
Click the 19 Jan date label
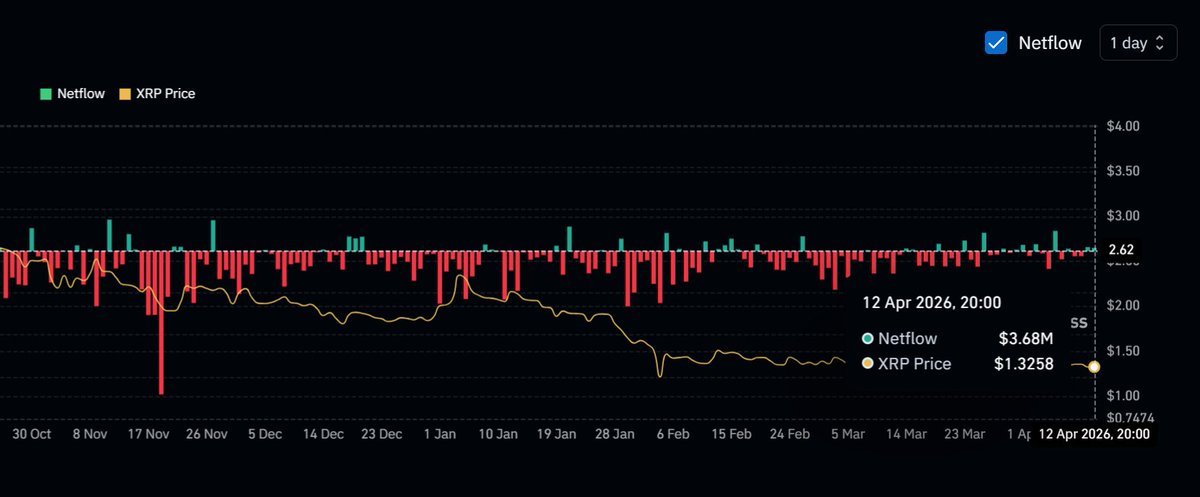pos(557,435)
